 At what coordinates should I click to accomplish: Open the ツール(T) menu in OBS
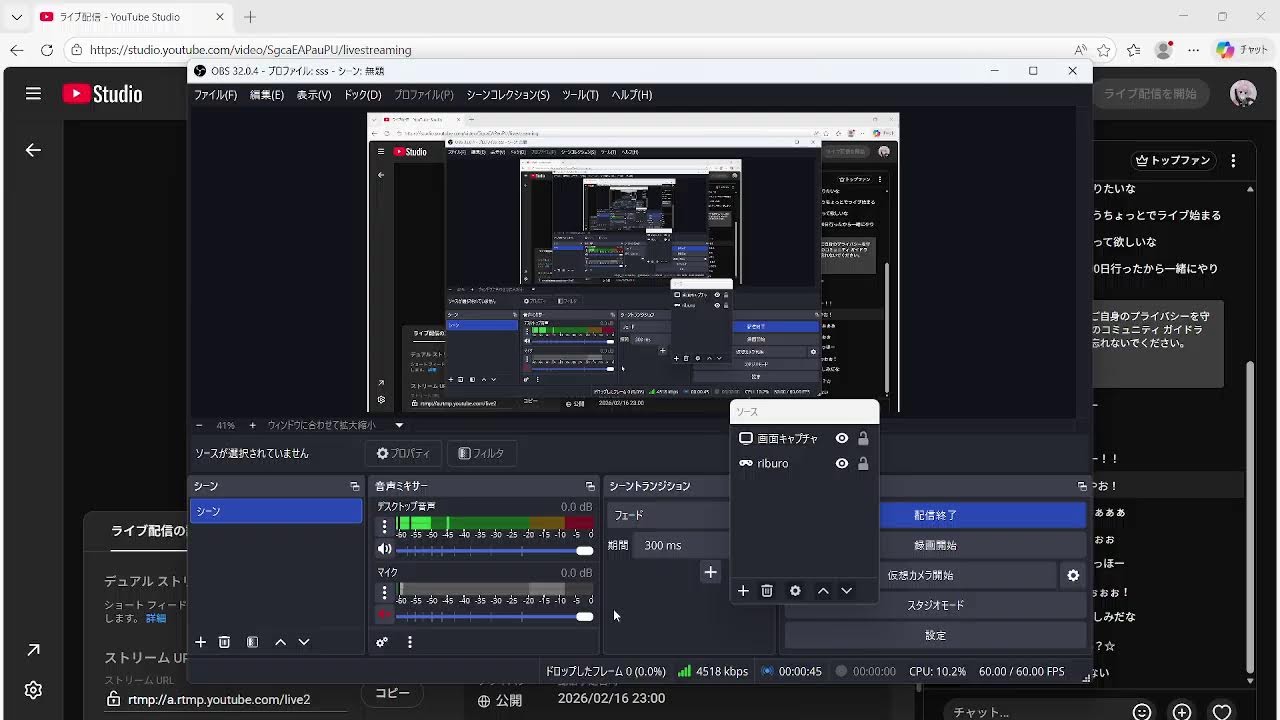click(580, 95)
